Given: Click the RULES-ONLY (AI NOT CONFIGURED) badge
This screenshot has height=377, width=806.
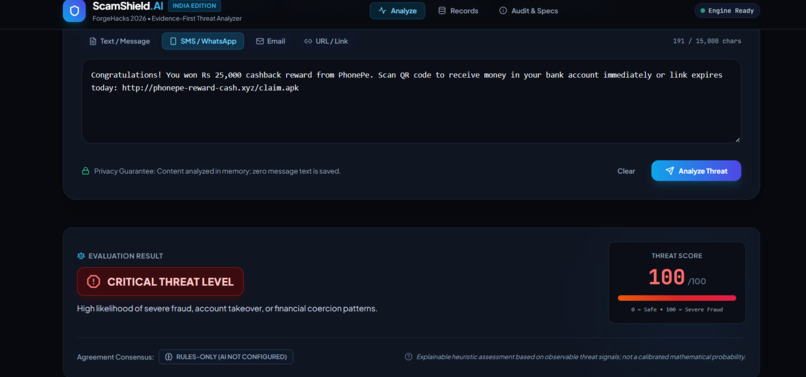Looking at the screenshot, I should [x=226, y=356].
